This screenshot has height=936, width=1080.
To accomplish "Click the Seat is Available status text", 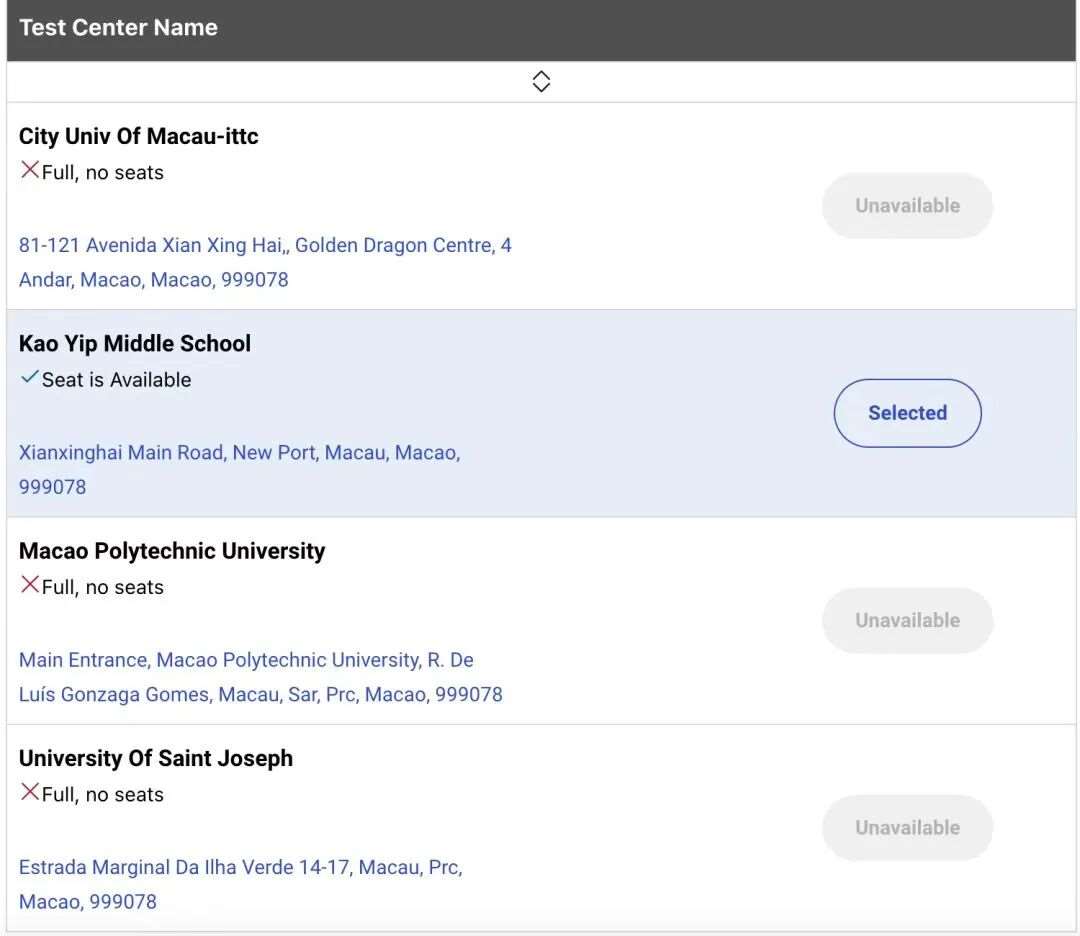I will click(116, 380).
